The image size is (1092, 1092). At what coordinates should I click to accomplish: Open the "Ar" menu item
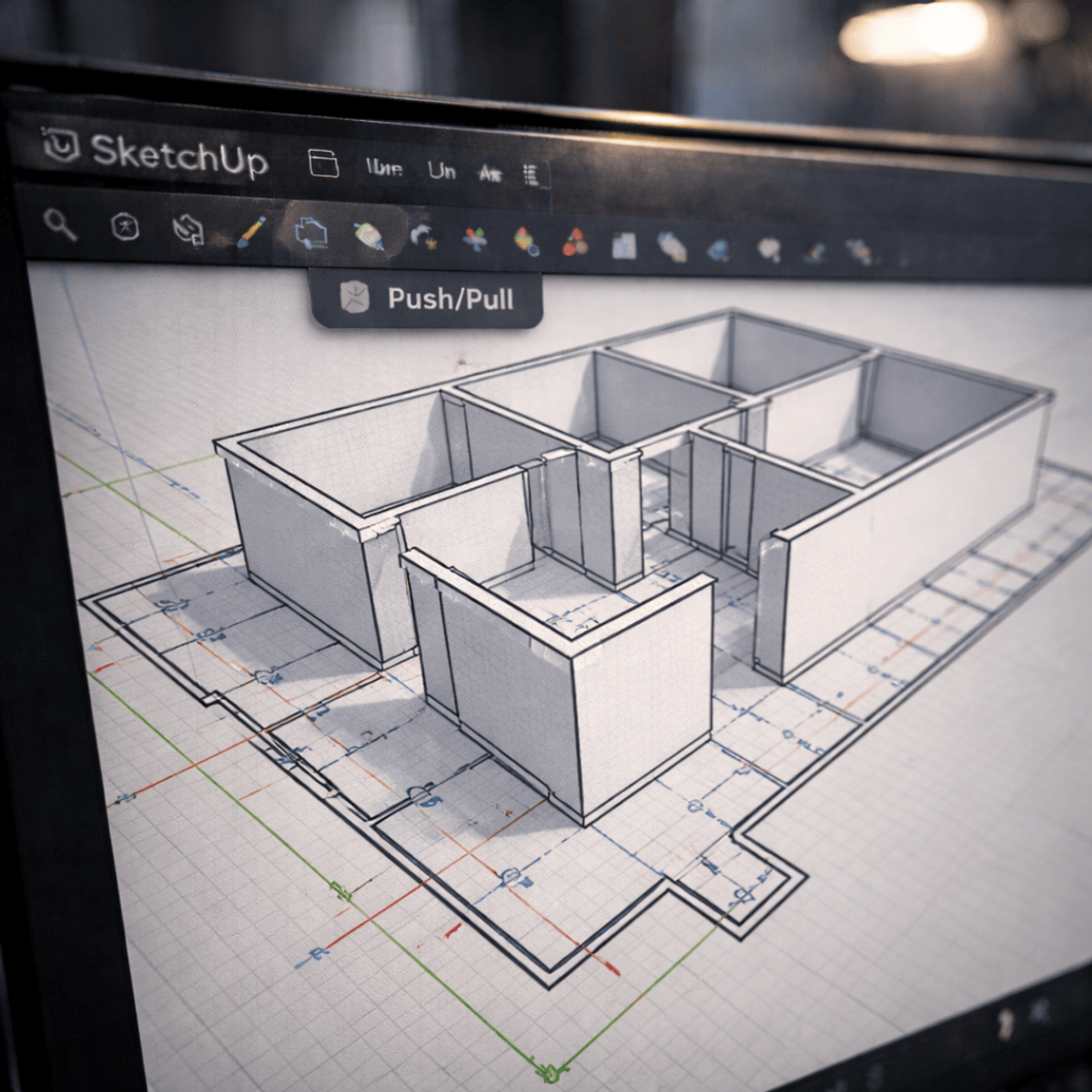490,173
